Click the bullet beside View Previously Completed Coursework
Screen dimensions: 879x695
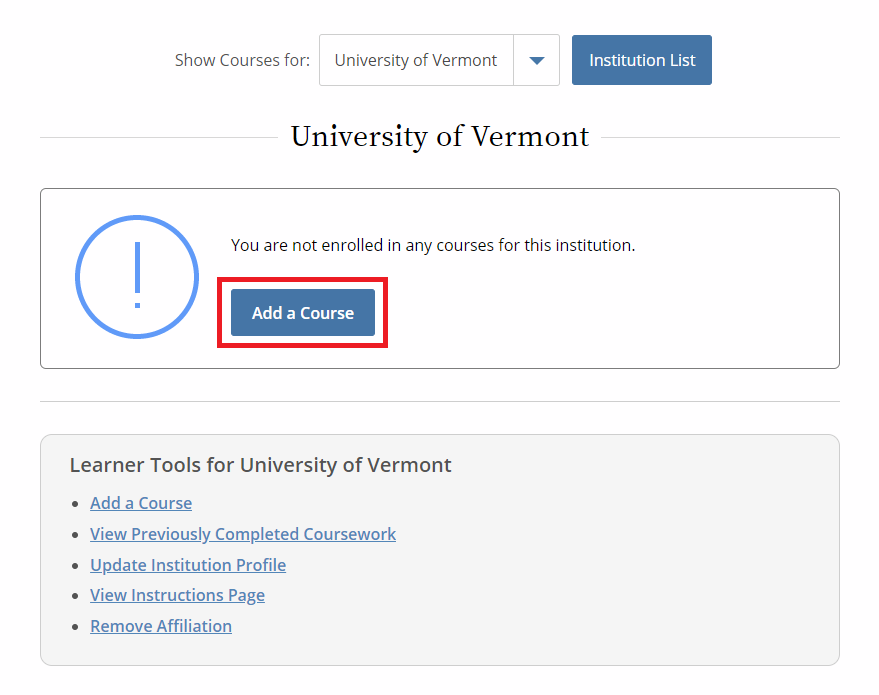(76, 535)
